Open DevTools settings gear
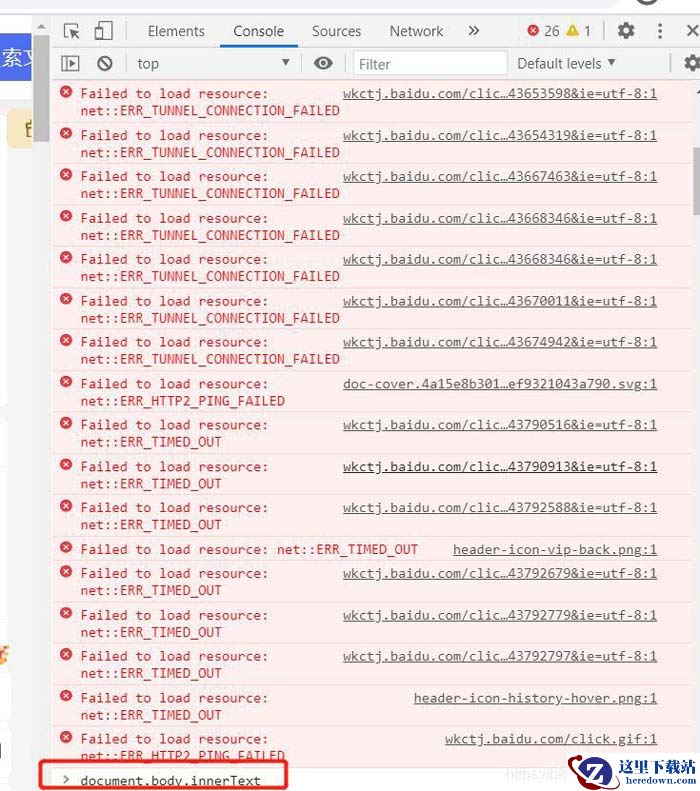Screen dimensions: 700x791 [x=626, y=31]
